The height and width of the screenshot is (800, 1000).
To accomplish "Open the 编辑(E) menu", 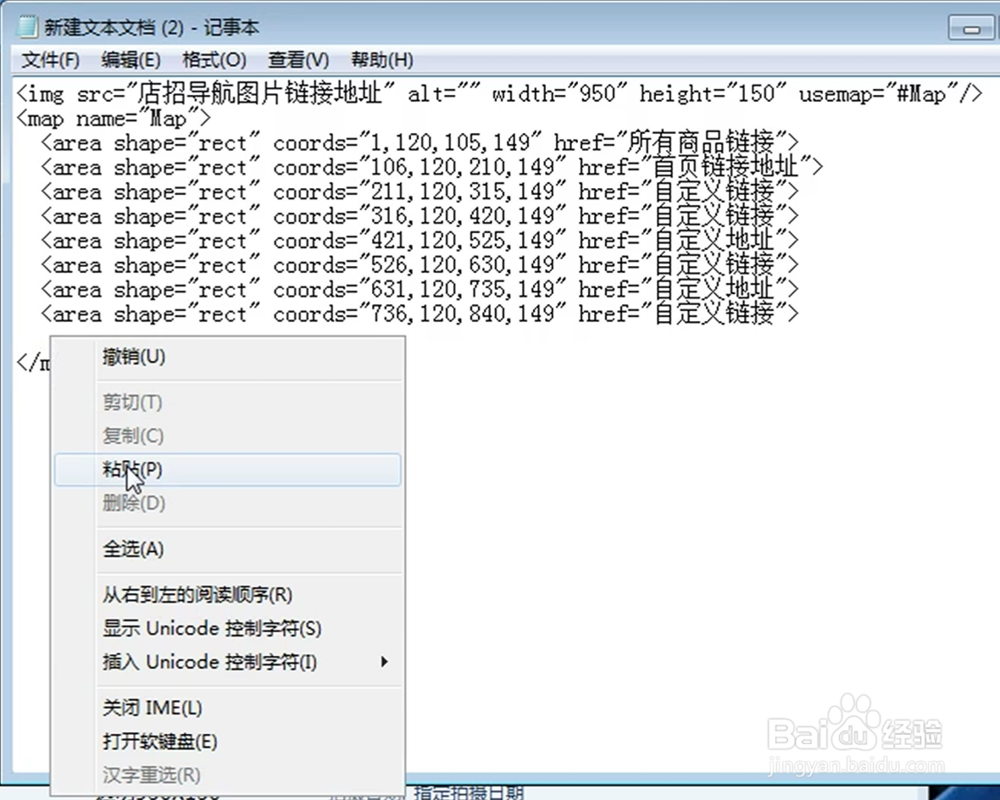I will pyautogui.click(x=131, y=60).
